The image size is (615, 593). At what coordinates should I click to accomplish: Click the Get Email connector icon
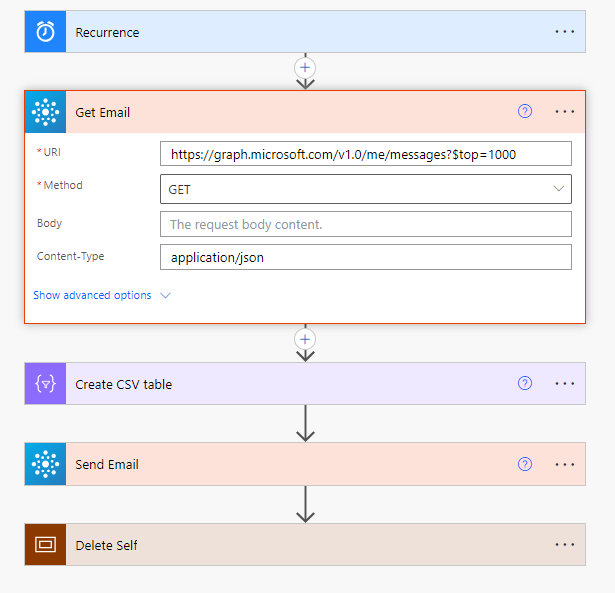(x=45, y=112)
